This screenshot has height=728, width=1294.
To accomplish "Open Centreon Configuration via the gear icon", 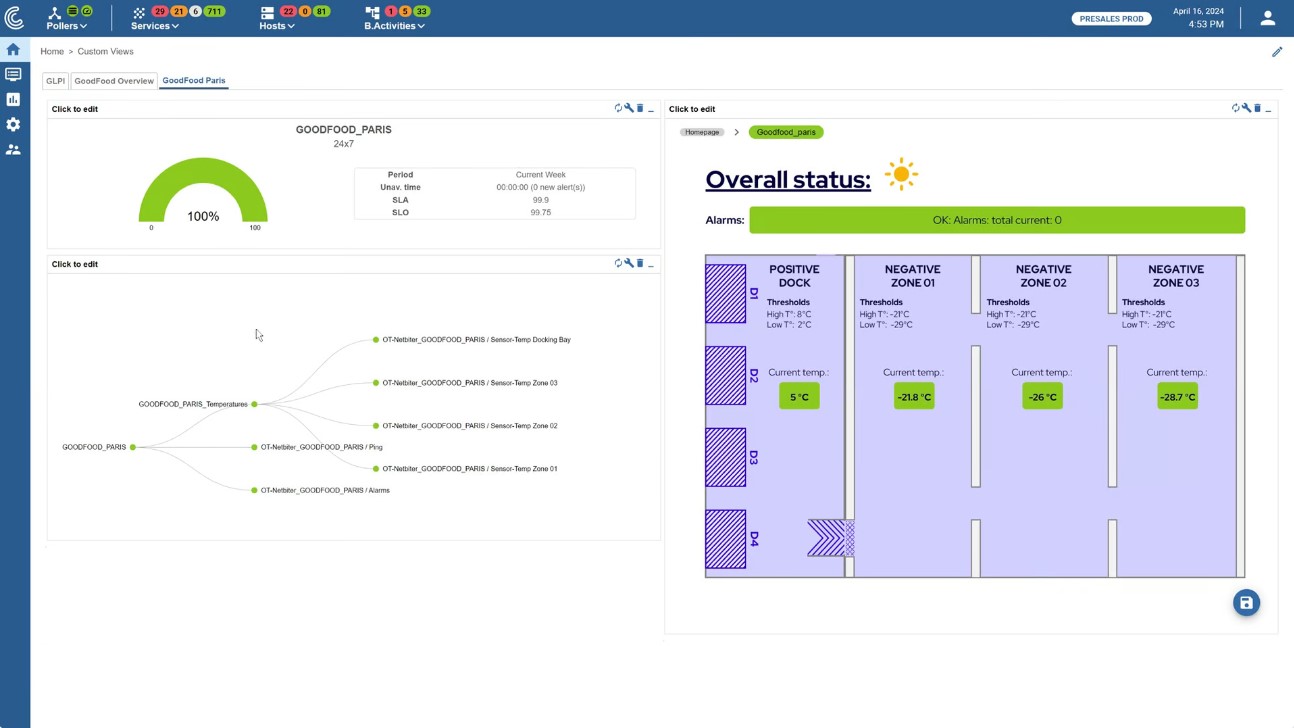I will [x=14, y=123].
